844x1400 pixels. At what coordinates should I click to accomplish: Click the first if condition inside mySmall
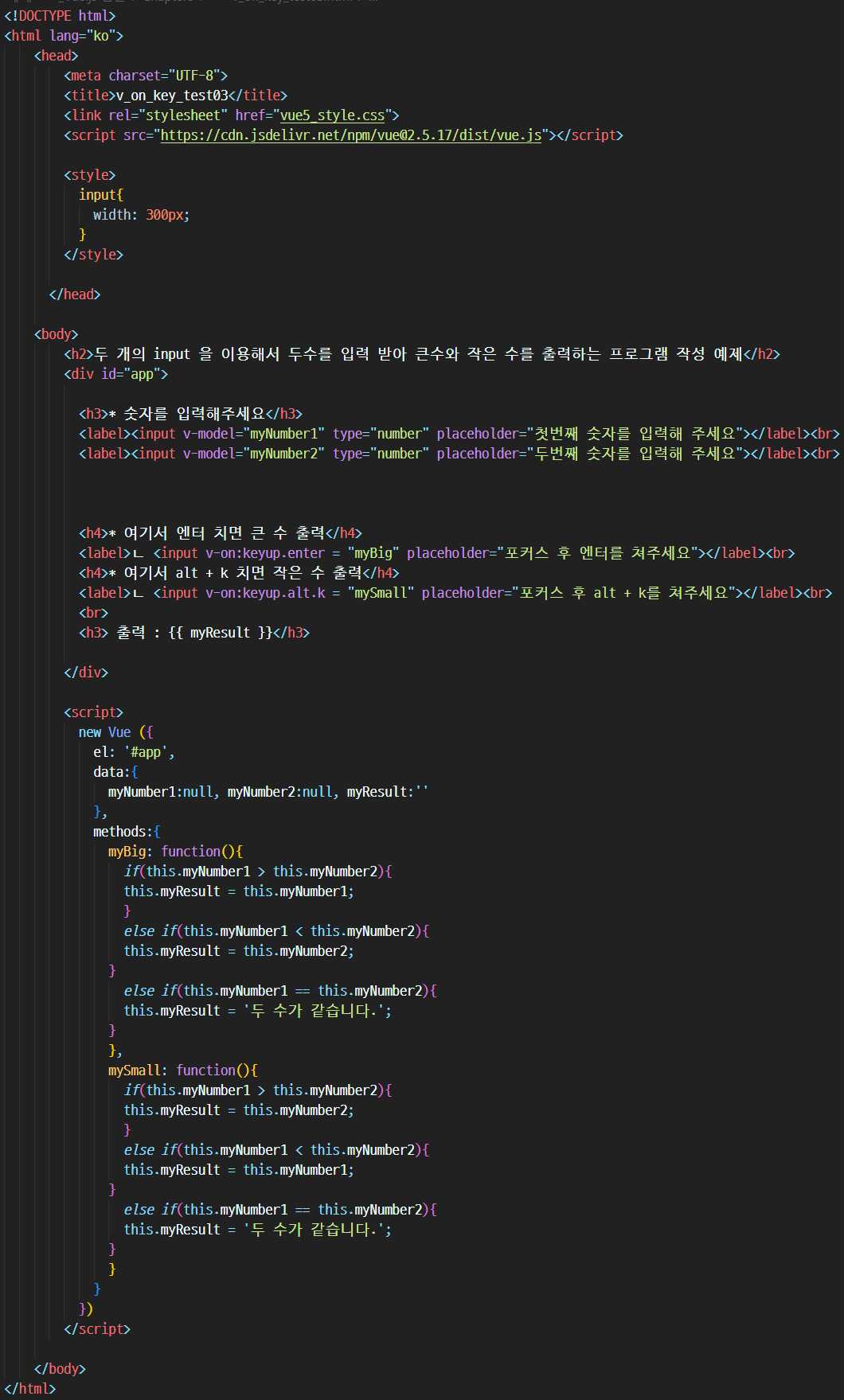pyautogui.click(x=258, y=1090)
